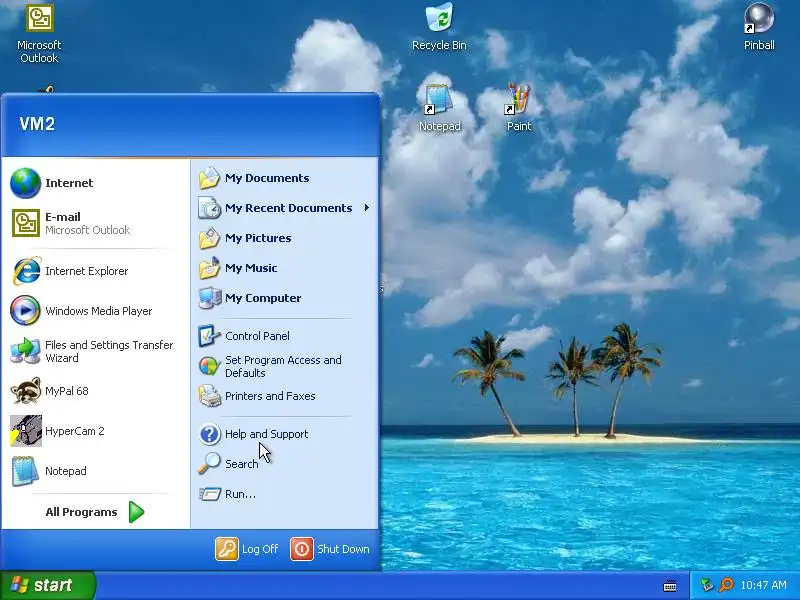The height and width of the screenshot is (600, 800).
Task: Open the Search label
Action: pyautogui.click(x=241, y=464)
